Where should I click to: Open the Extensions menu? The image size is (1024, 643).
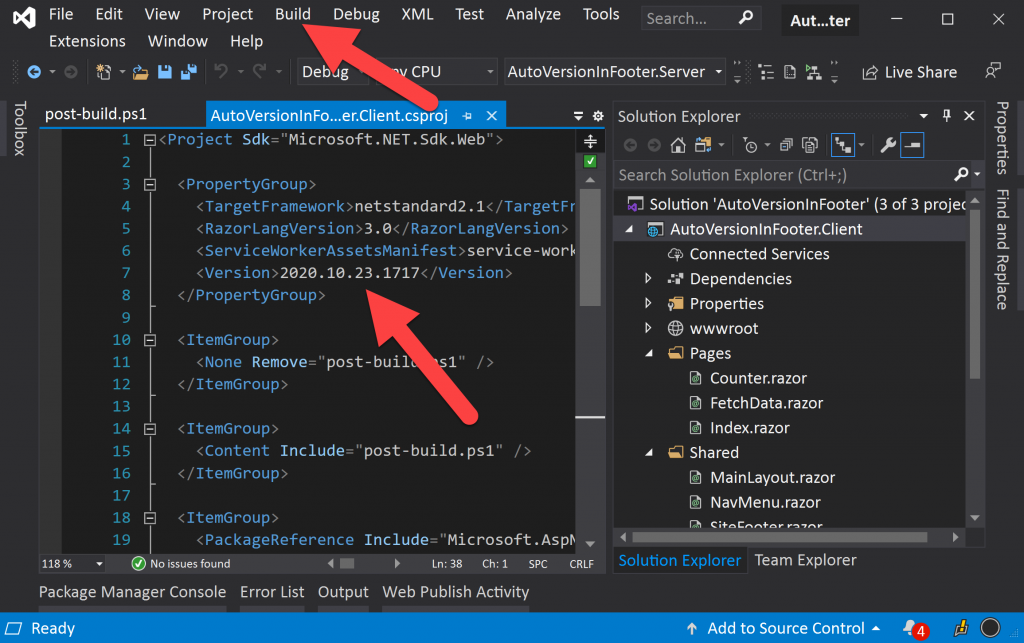coord(87,41)
